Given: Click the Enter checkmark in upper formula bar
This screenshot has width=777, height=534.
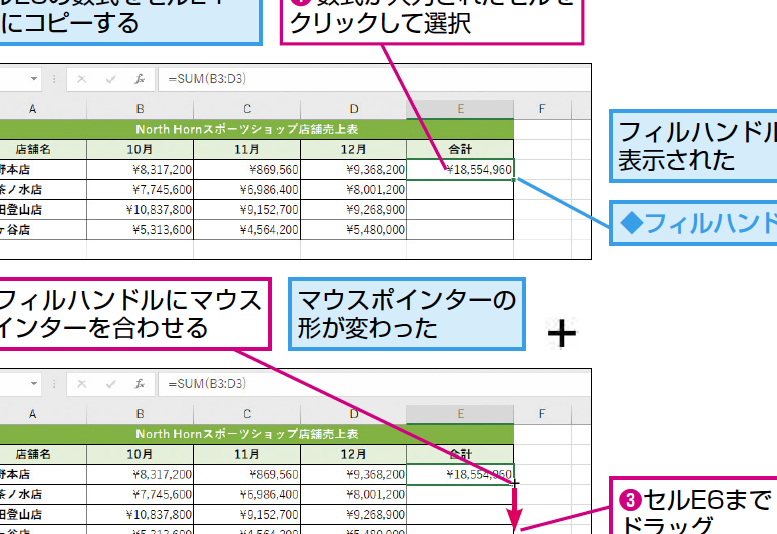Looking at the screenshot, I should pos(111,79).
